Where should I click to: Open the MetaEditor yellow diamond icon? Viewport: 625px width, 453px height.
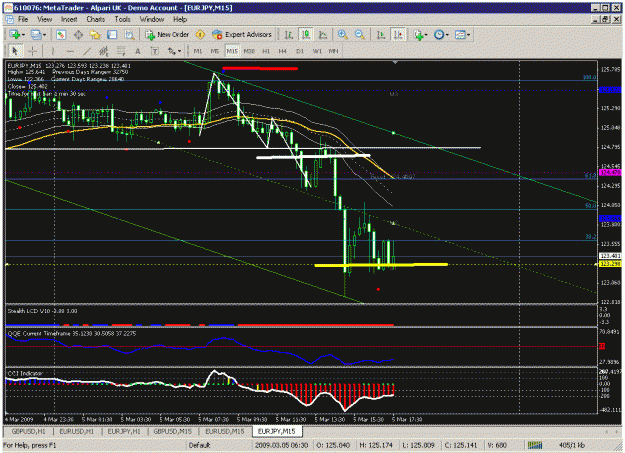point(200,35)
